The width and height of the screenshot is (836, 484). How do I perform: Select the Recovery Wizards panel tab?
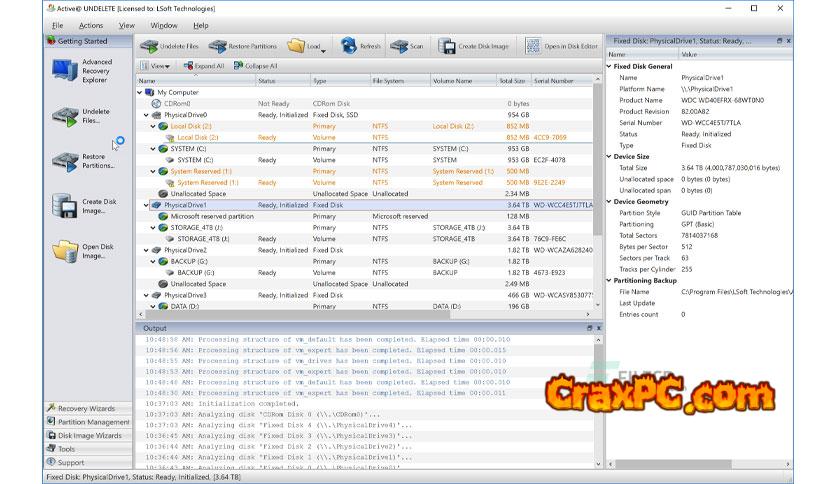tap(87, 408)
